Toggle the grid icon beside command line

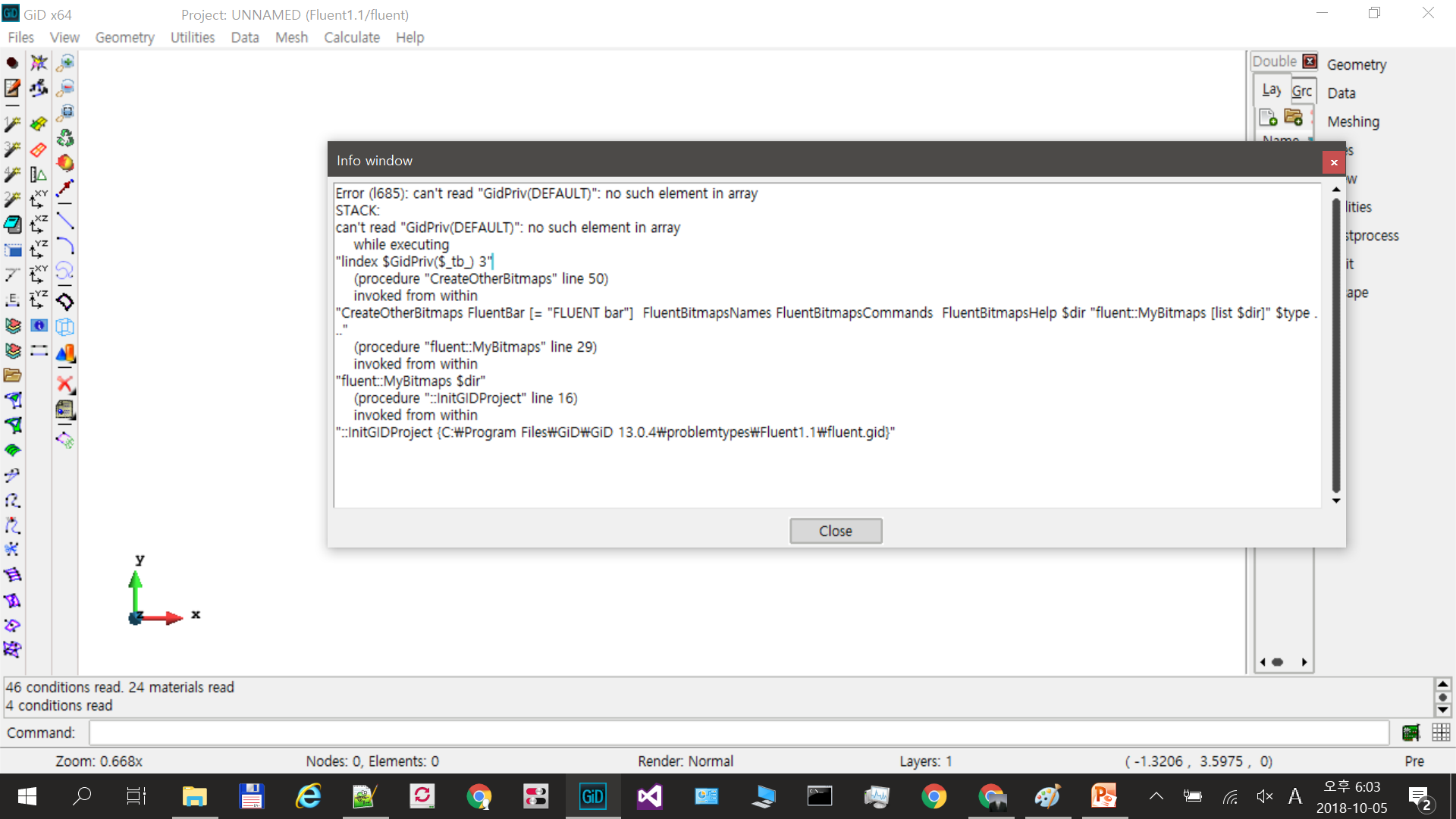[1441, 733]
